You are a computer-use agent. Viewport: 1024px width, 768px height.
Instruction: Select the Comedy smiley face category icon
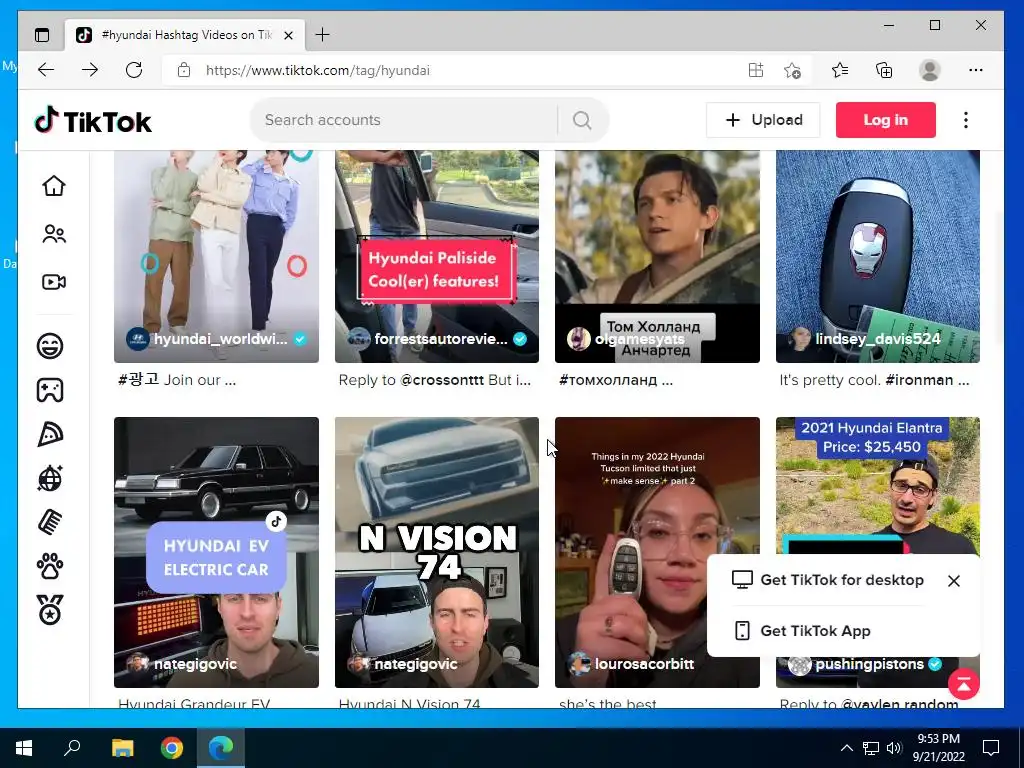[x=50, y=345]
